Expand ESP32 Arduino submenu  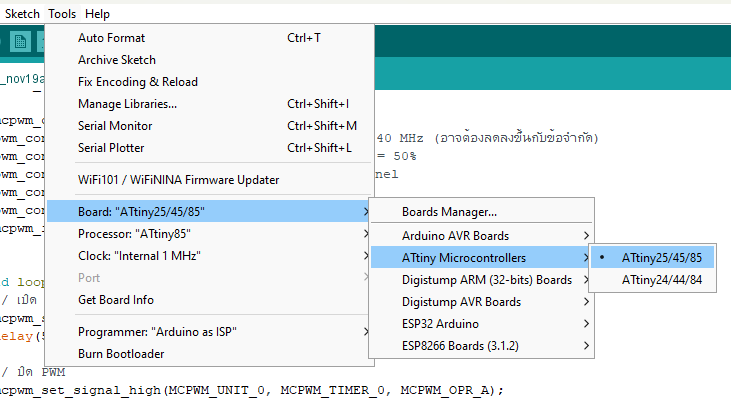pos(482,323)
